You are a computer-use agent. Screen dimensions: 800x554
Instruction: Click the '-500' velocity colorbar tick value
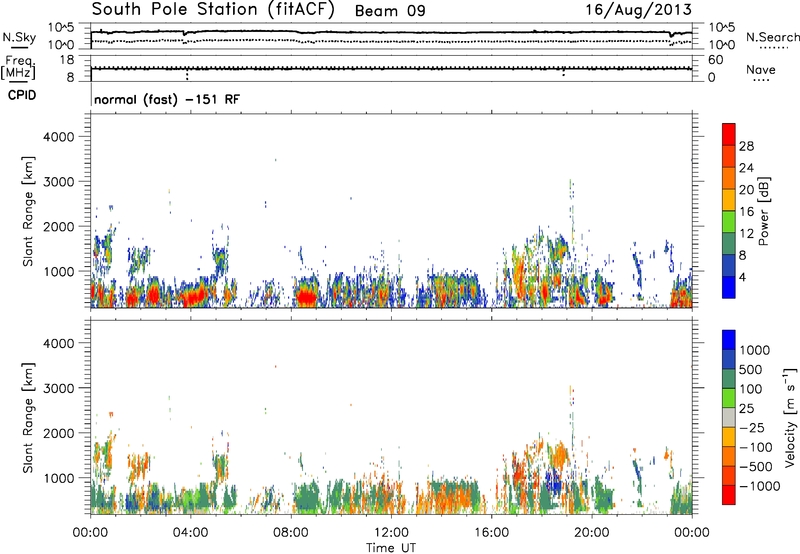pyautogui.click(x=756, y=467)
